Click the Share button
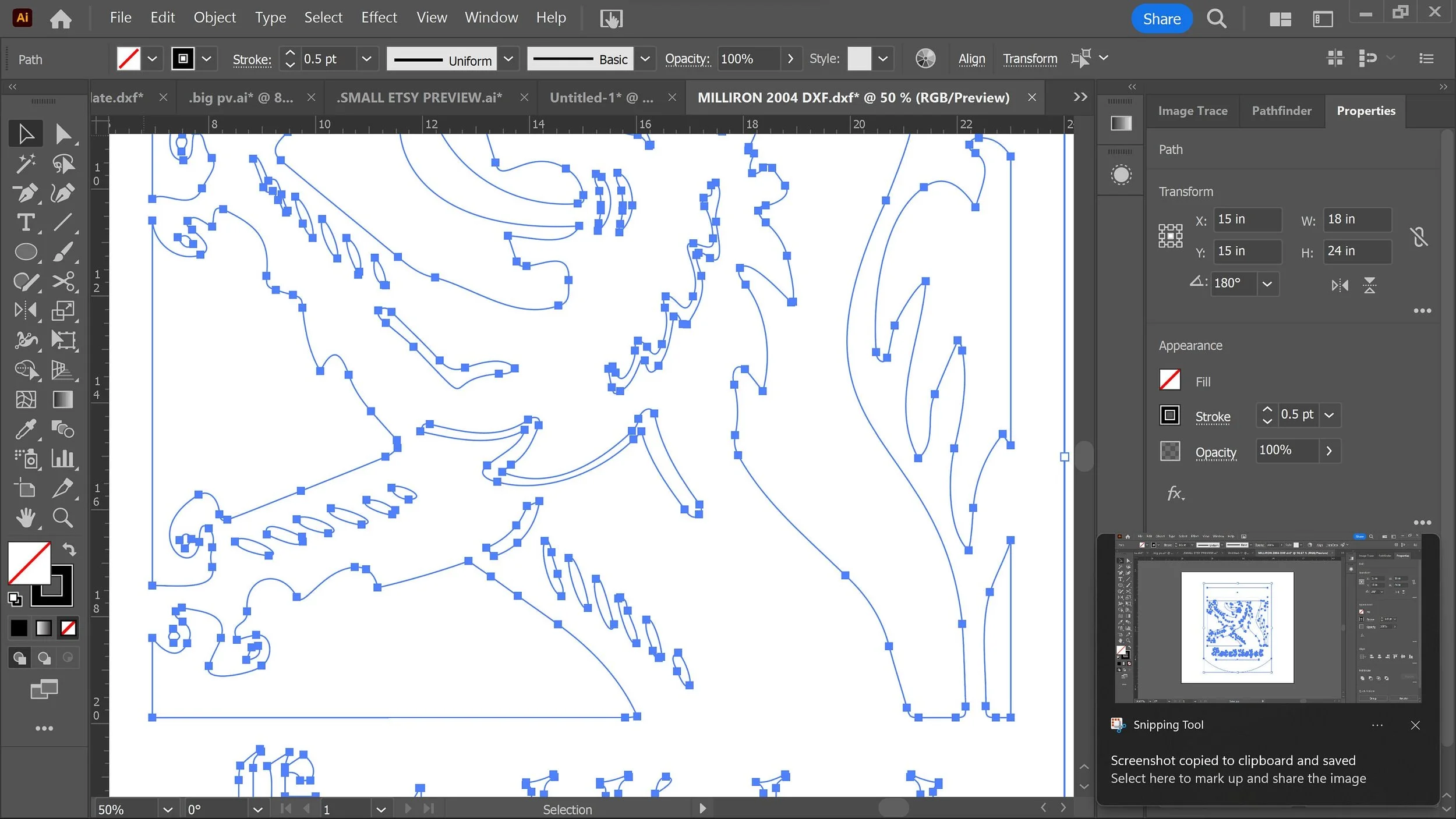Screen dimensions: 1456x819 click(x=1161, y=19)
